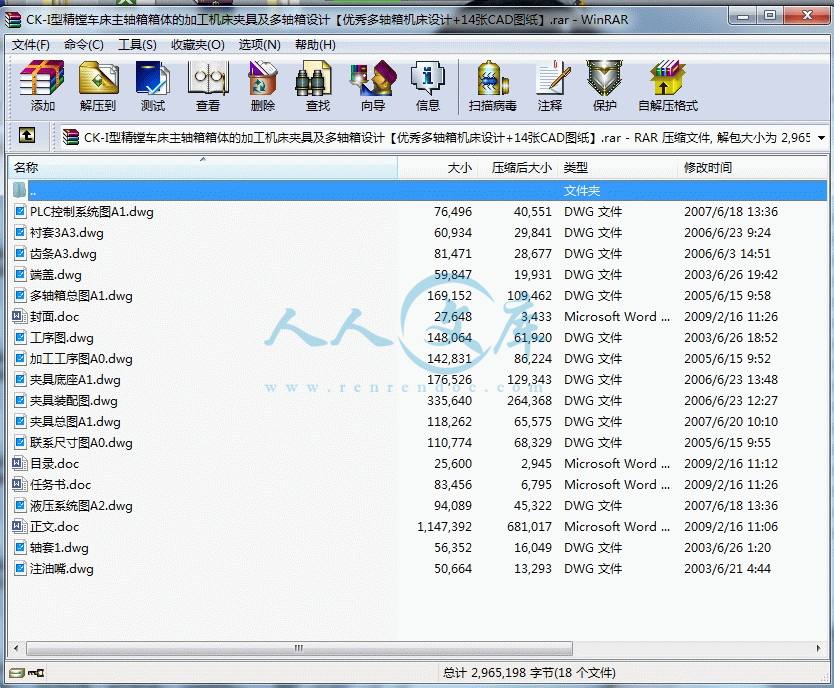The image size is (834, 688).
Task: Click the Comment (注释) icon
Action: tap(550, 86)
